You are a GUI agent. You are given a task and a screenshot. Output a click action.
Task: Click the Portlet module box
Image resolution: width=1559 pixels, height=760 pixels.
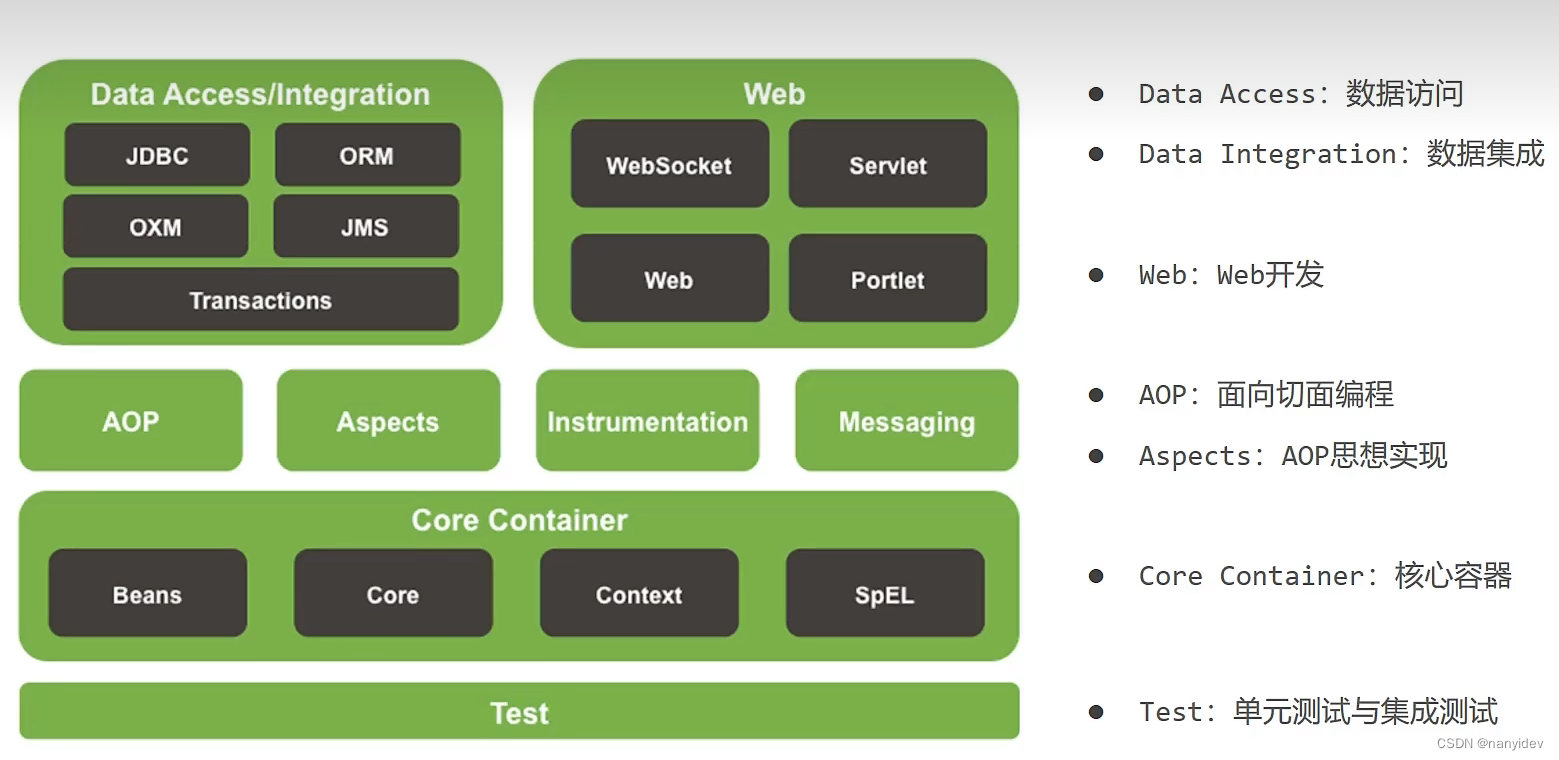[x=888, y=278]
